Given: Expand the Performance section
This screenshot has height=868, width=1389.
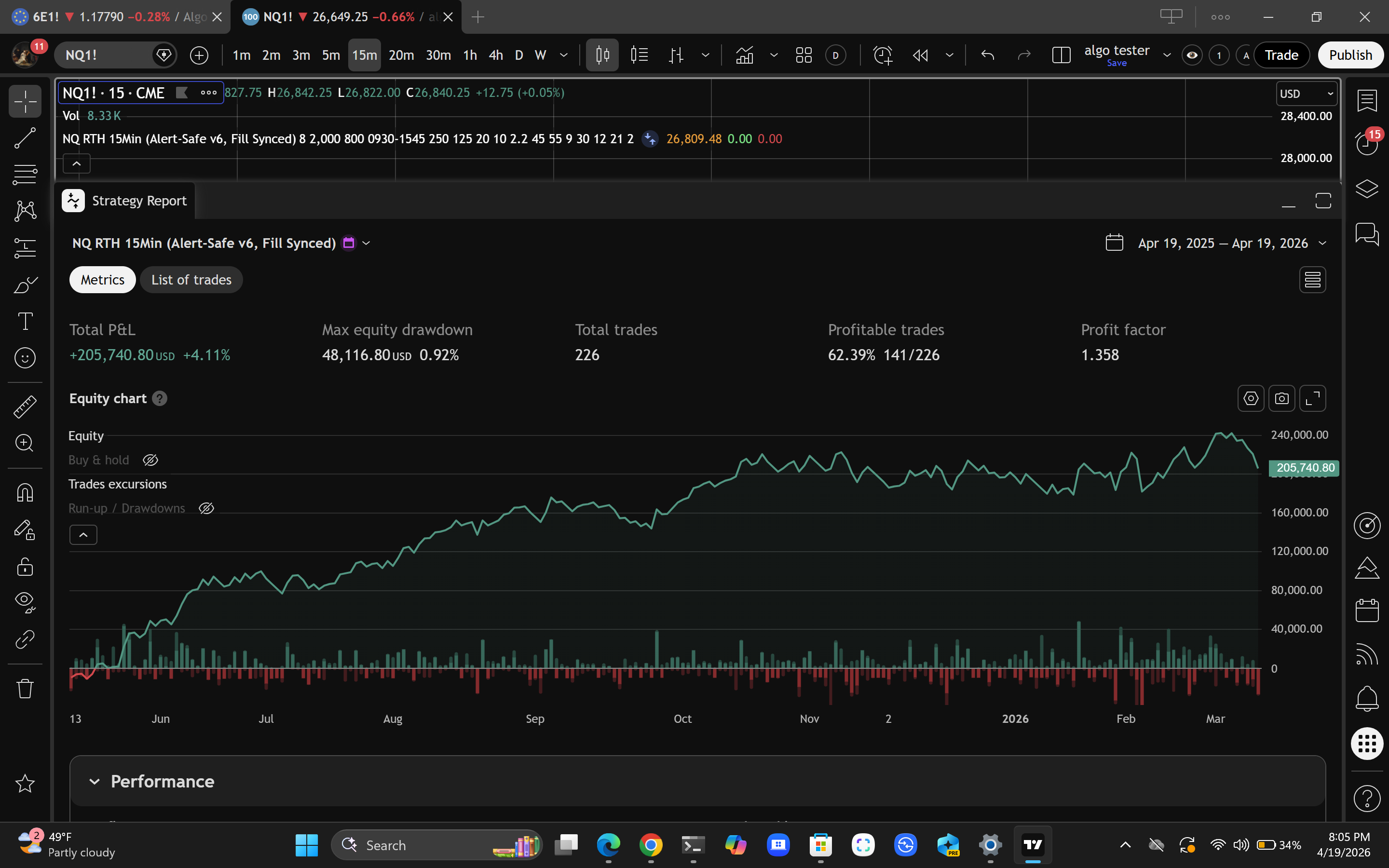Looking at the screenshot, I should [x=697, y=781].
